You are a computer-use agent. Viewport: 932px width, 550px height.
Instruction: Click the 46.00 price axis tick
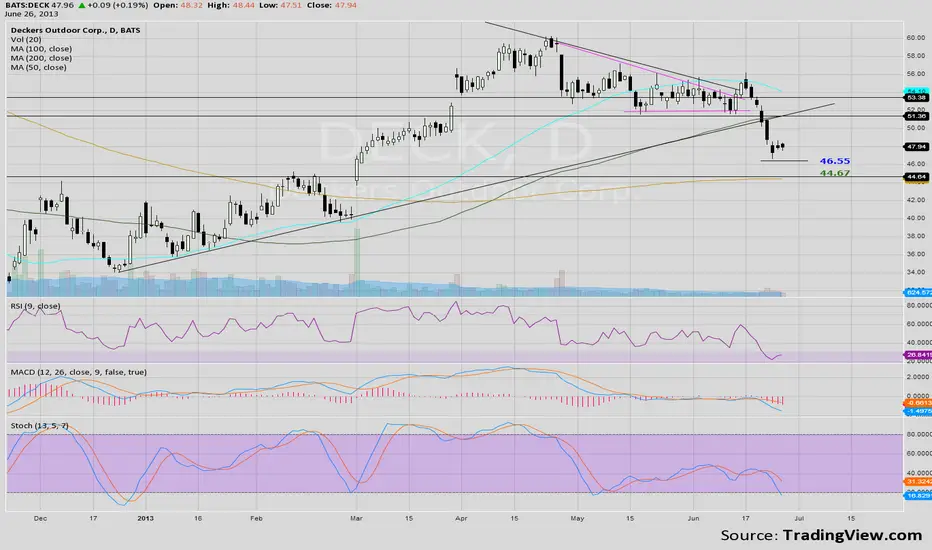tap(915, 164)
